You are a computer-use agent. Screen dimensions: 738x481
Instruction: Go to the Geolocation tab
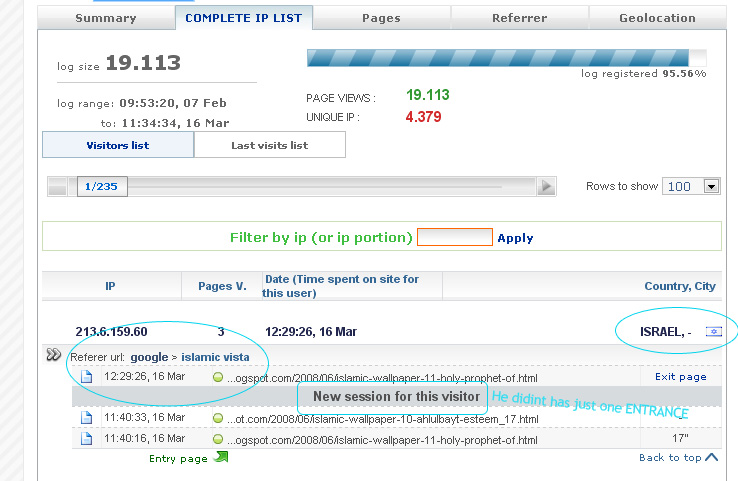click(658, 18)
